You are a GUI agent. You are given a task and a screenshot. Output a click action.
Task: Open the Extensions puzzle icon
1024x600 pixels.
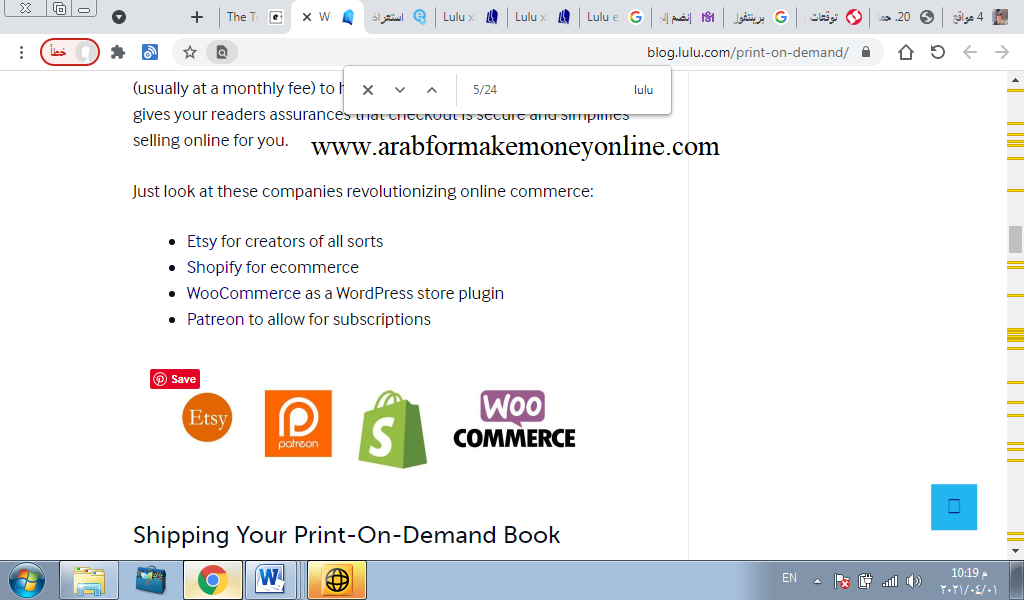118,52
